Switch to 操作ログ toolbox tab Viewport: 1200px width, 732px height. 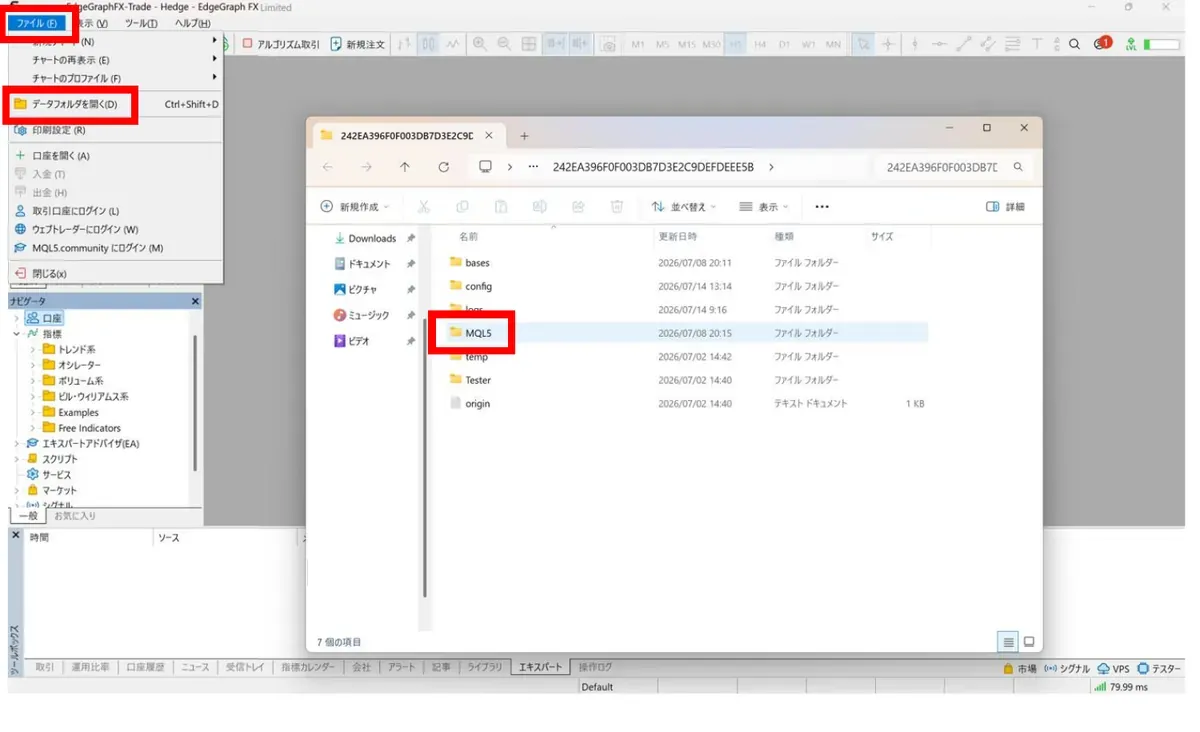pos(595,667)
